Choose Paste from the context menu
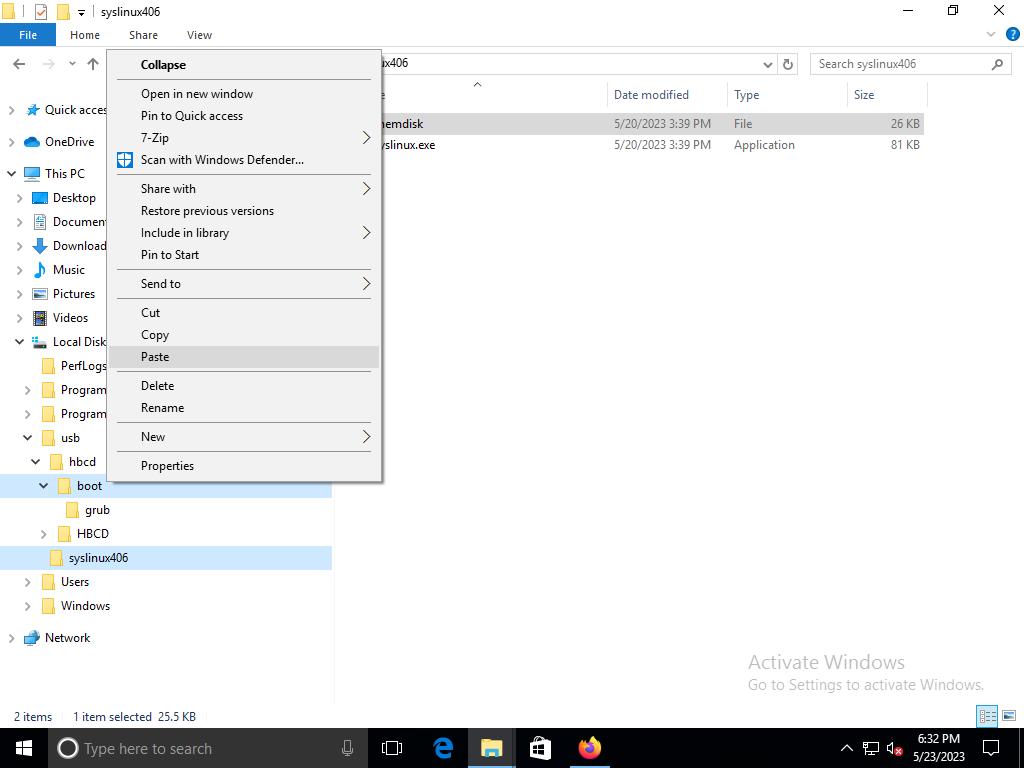The image size is (1024, 768). pyautogui.click(x=155, y=357)
